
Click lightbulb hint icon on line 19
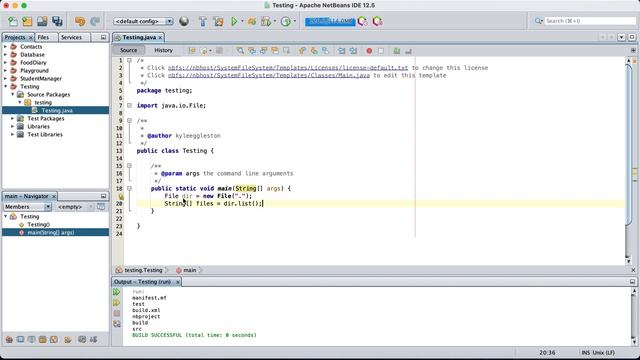pyautogui.click(x=121, y=196)
